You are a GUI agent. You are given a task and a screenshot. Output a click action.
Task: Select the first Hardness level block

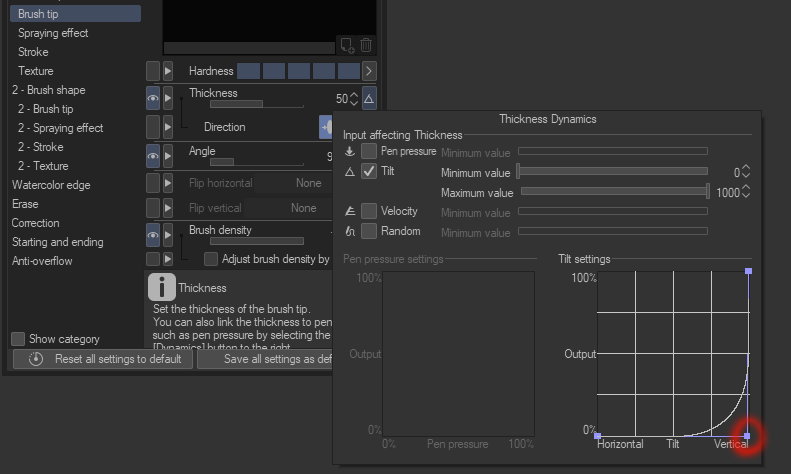pos(248,71)
